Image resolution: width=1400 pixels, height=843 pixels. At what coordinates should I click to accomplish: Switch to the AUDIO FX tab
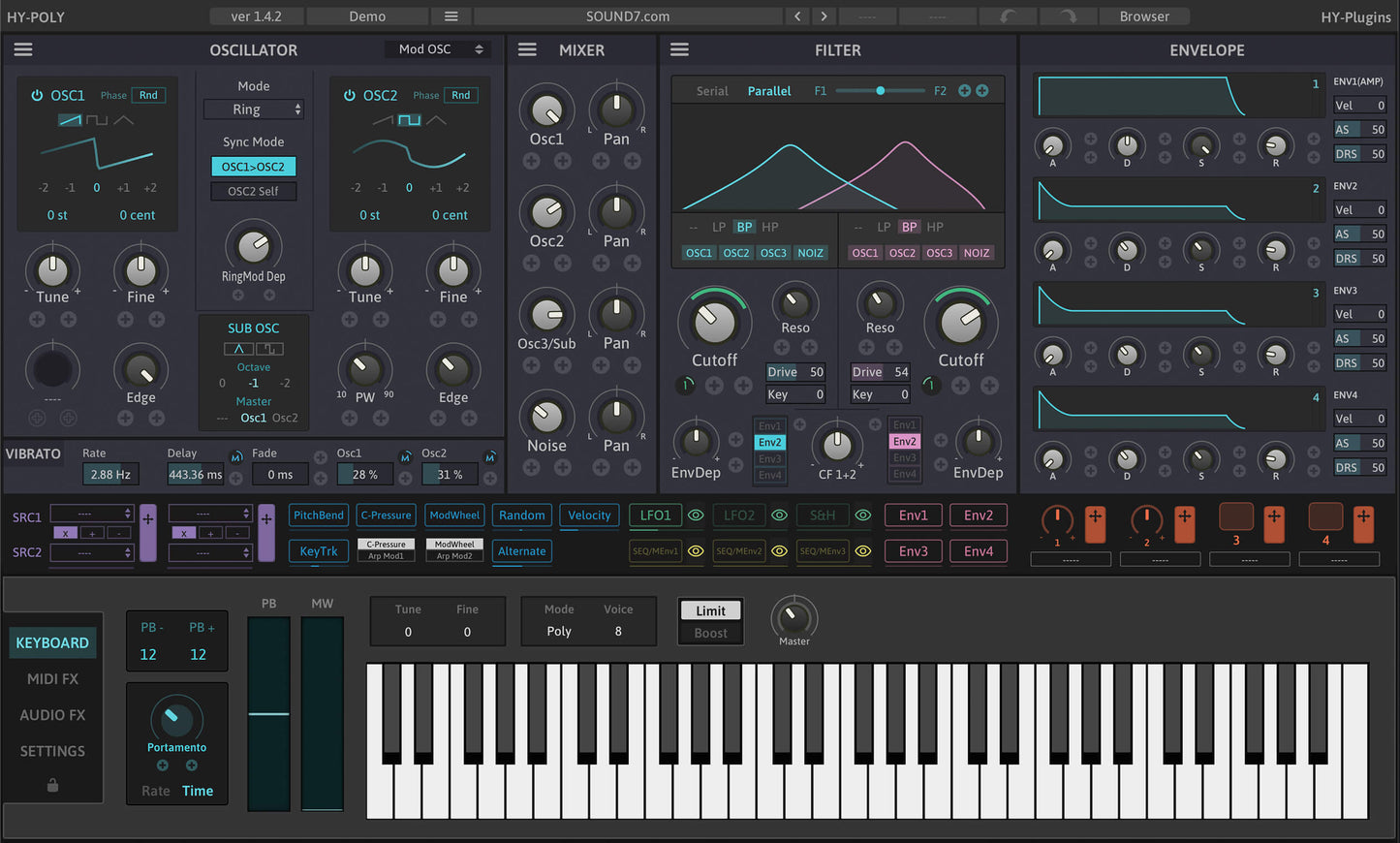click(x=52, y=715)
